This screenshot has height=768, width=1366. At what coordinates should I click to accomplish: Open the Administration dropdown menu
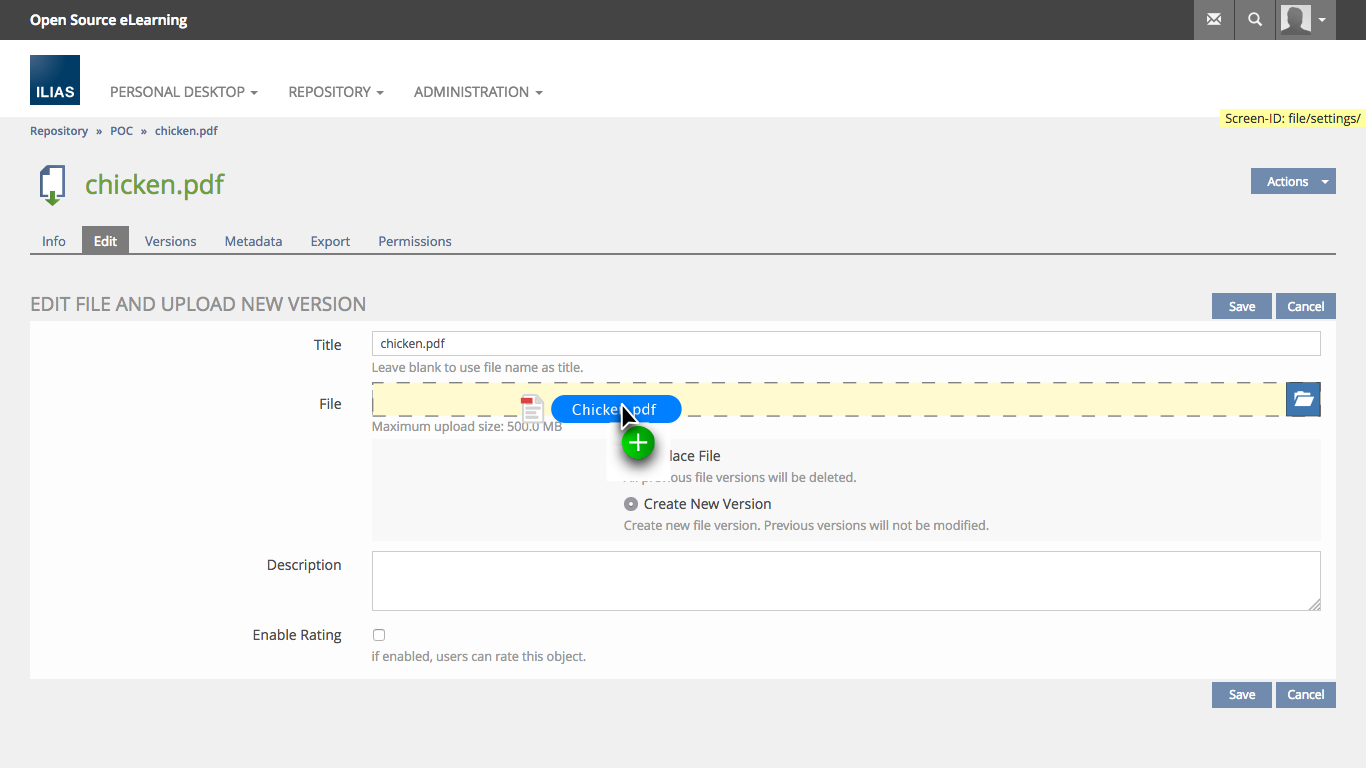point(478,92)
